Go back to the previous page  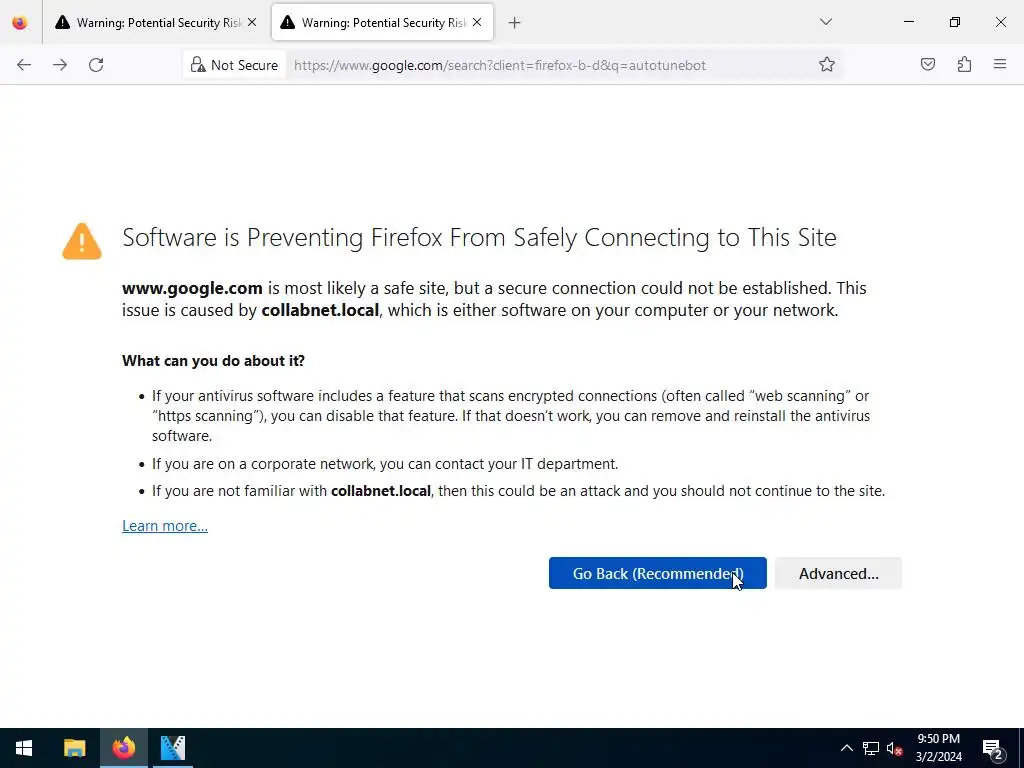[x=24, y=65]
